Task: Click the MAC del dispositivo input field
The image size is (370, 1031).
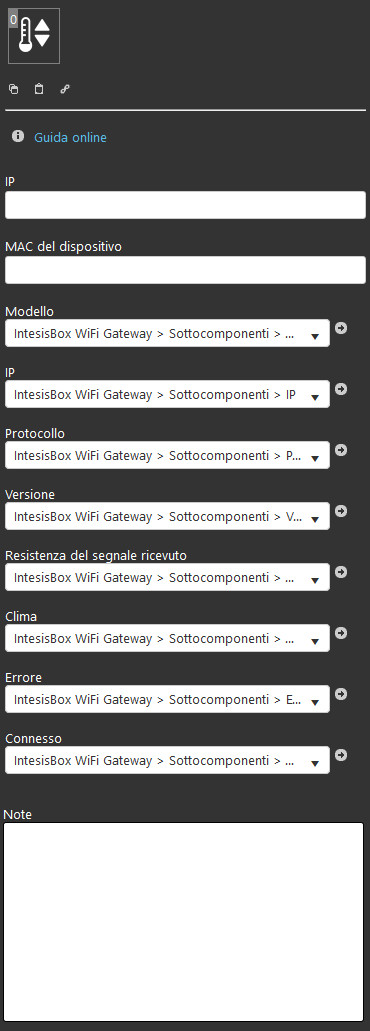Action: [x=185, y=270]
